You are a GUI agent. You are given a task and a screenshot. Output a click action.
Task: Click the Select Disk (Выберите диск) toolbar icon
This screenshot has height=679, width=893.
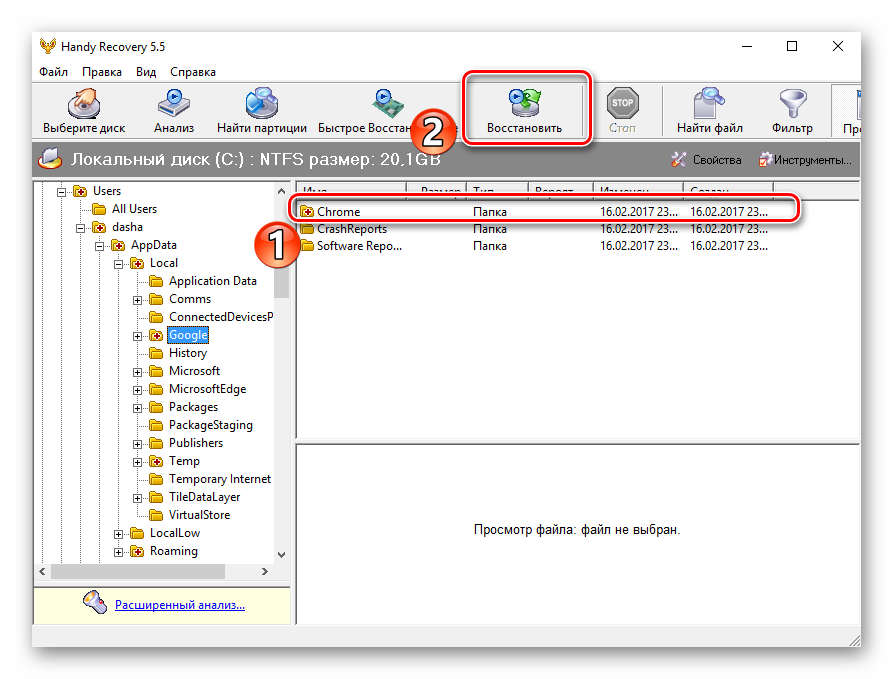pos(84,110)
